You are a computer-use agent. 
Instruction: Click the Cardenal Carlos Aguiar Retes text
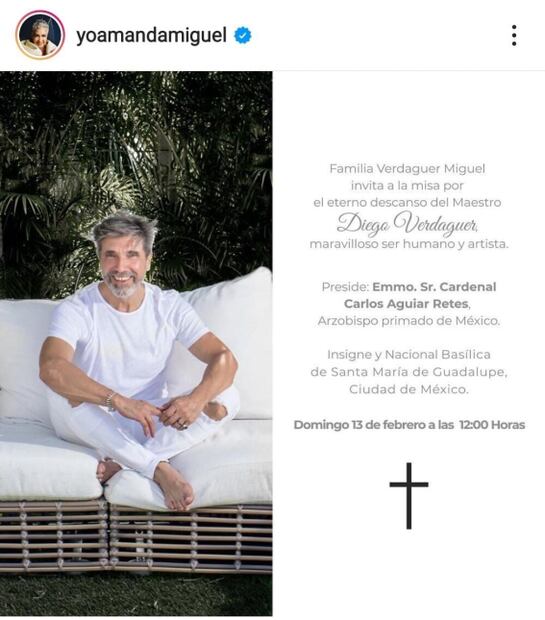[420, 295]
